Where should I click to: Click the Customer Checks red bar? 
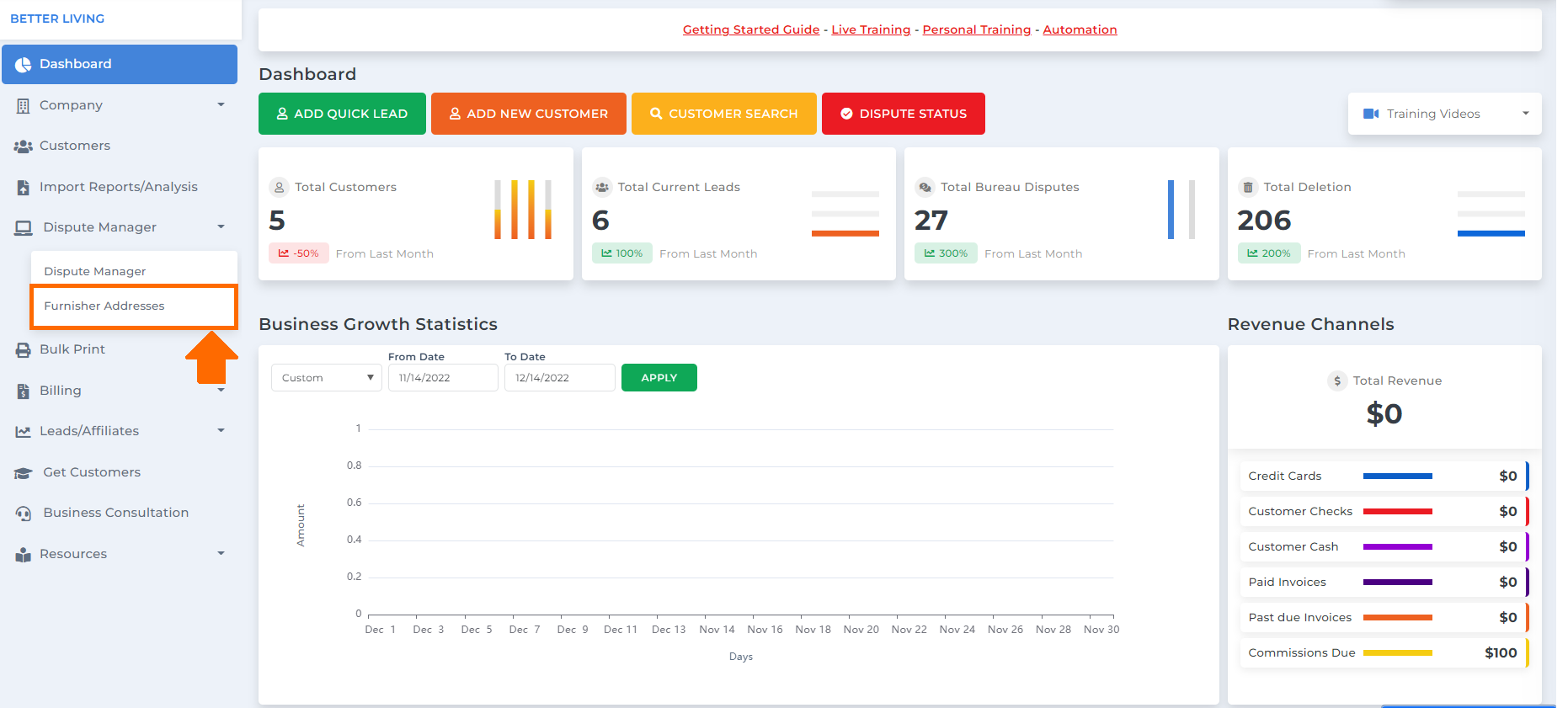(x=1398, y=512)
